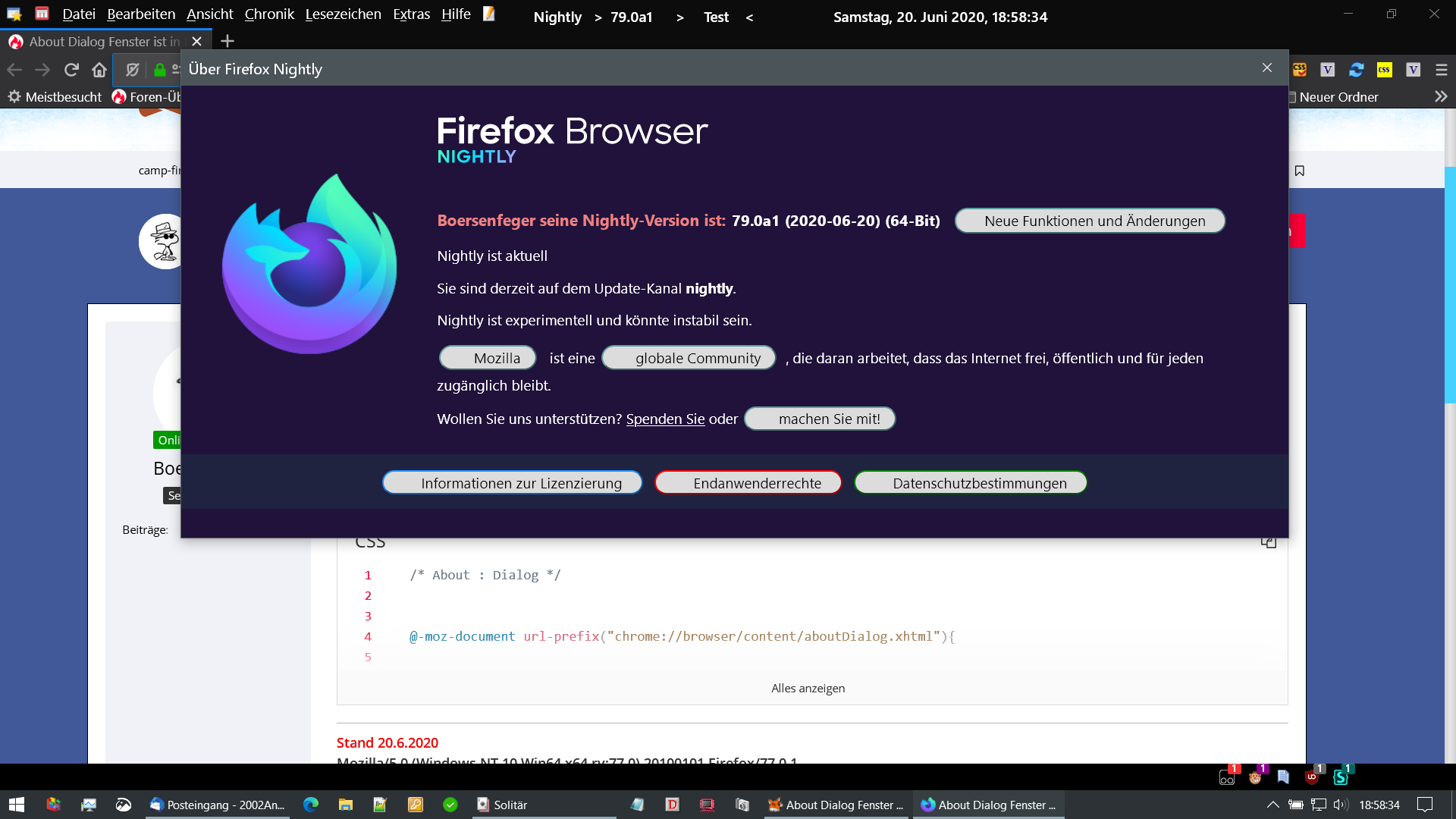Go to the home page icon
Viewport: 1456px width, 819px height.
(x=99, y=70)
